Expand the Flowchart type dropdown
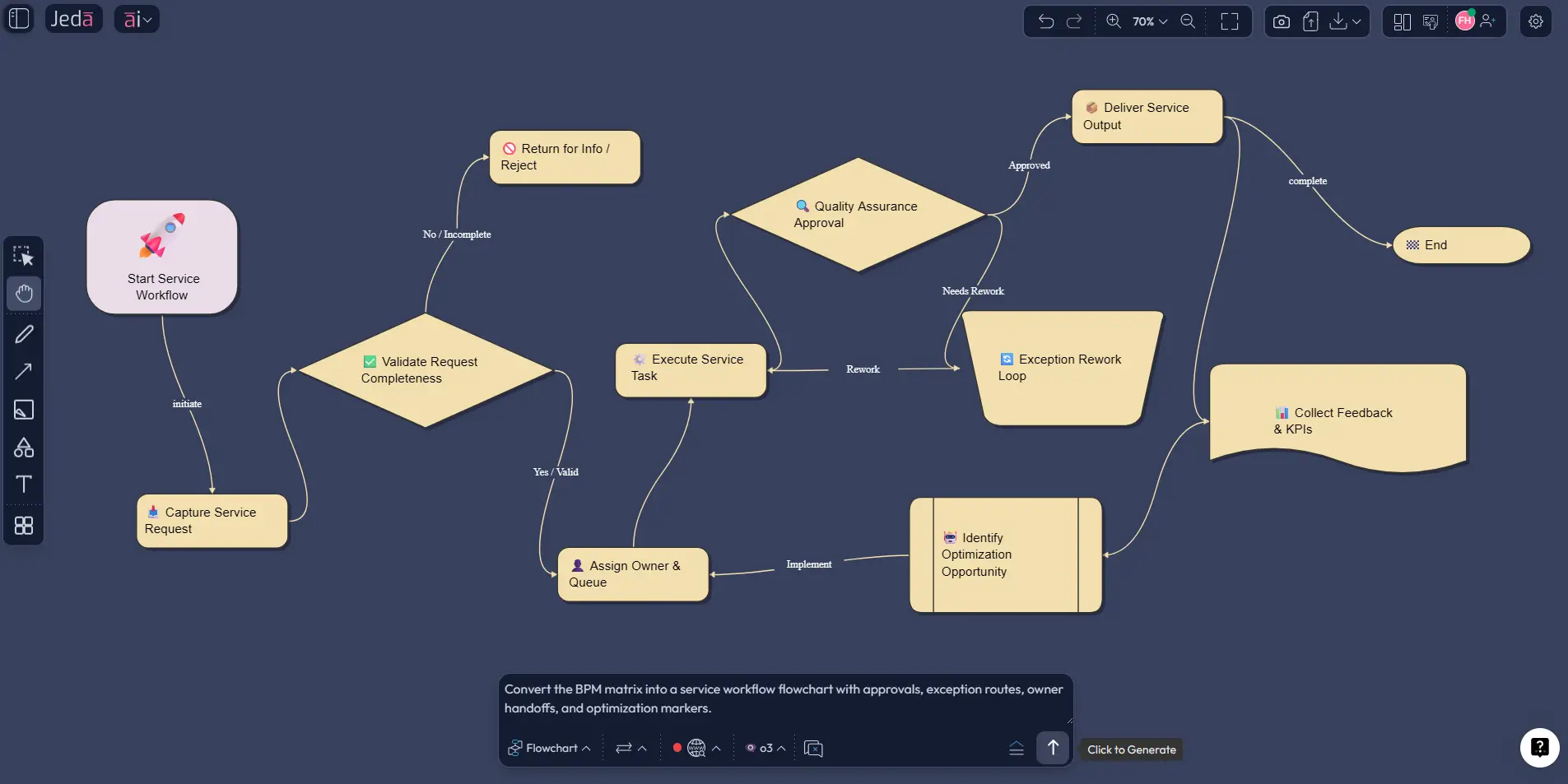This screenshot has height=784, width=1568. (550, 748)
